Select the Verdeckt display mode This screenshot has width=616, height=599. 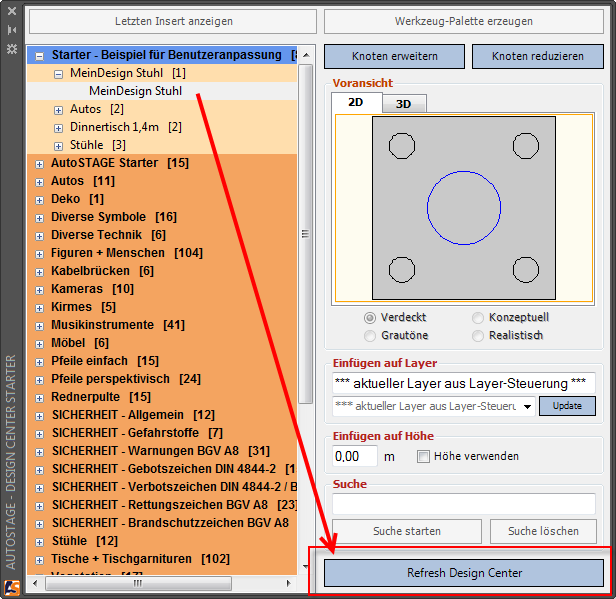(371, 318)
